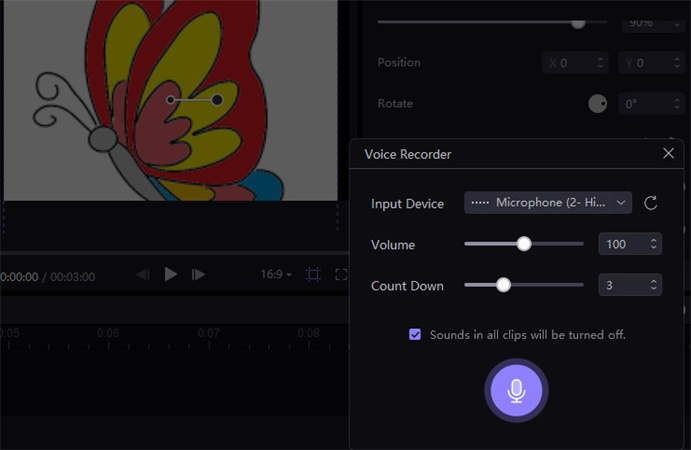
Task: Uncheck 'Sounds in all clips will be turned off'
Action: tap(415, 334)
